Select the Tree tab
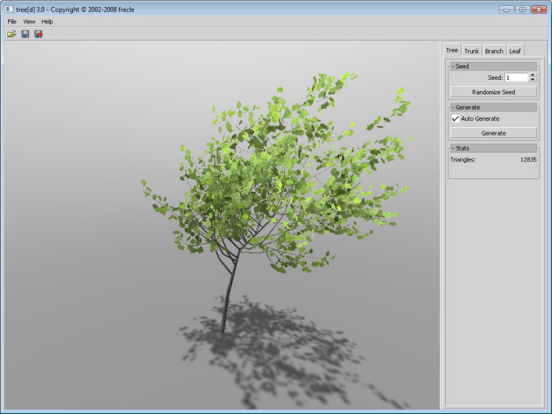The height and width of the screenshot is (414, 552). click(x=452, y=50)
